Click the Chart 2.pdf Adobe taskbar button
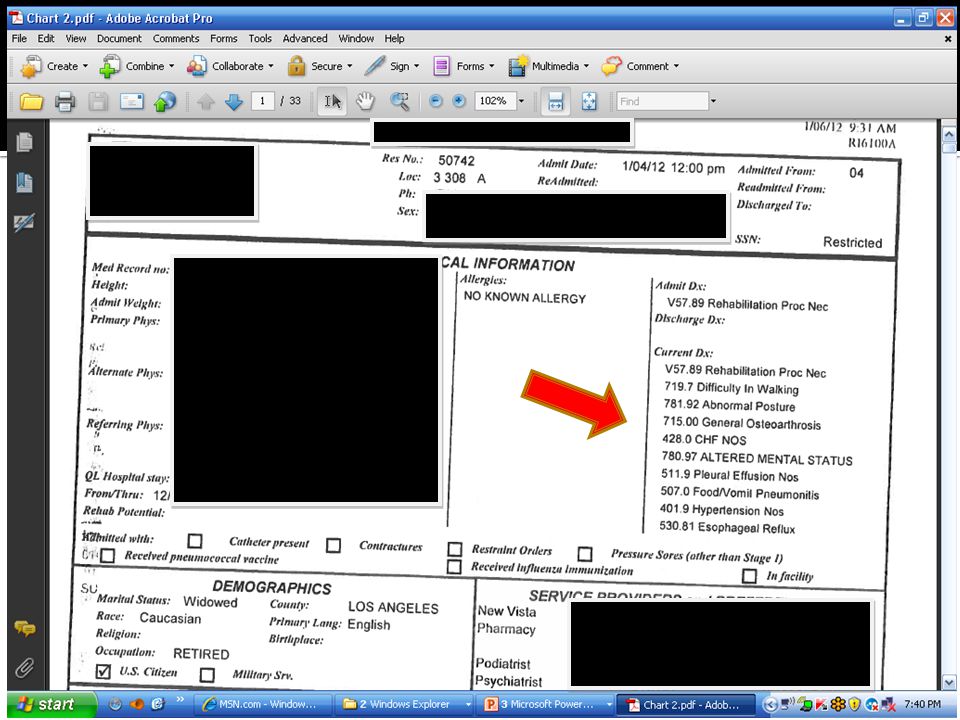Viewport: 960px width, 720px height. tap(687, 704)
